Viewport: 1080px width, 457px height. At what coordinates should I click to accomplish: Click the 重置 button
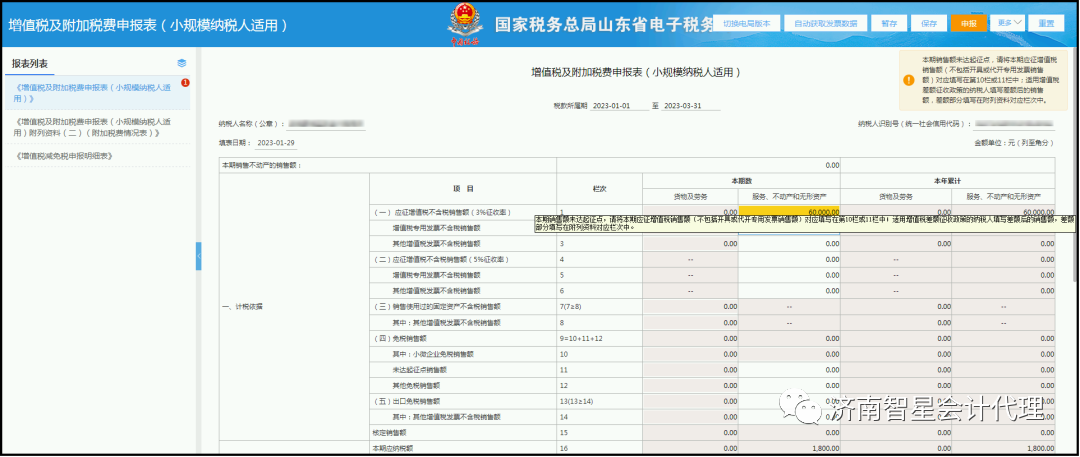point(1046,23)
